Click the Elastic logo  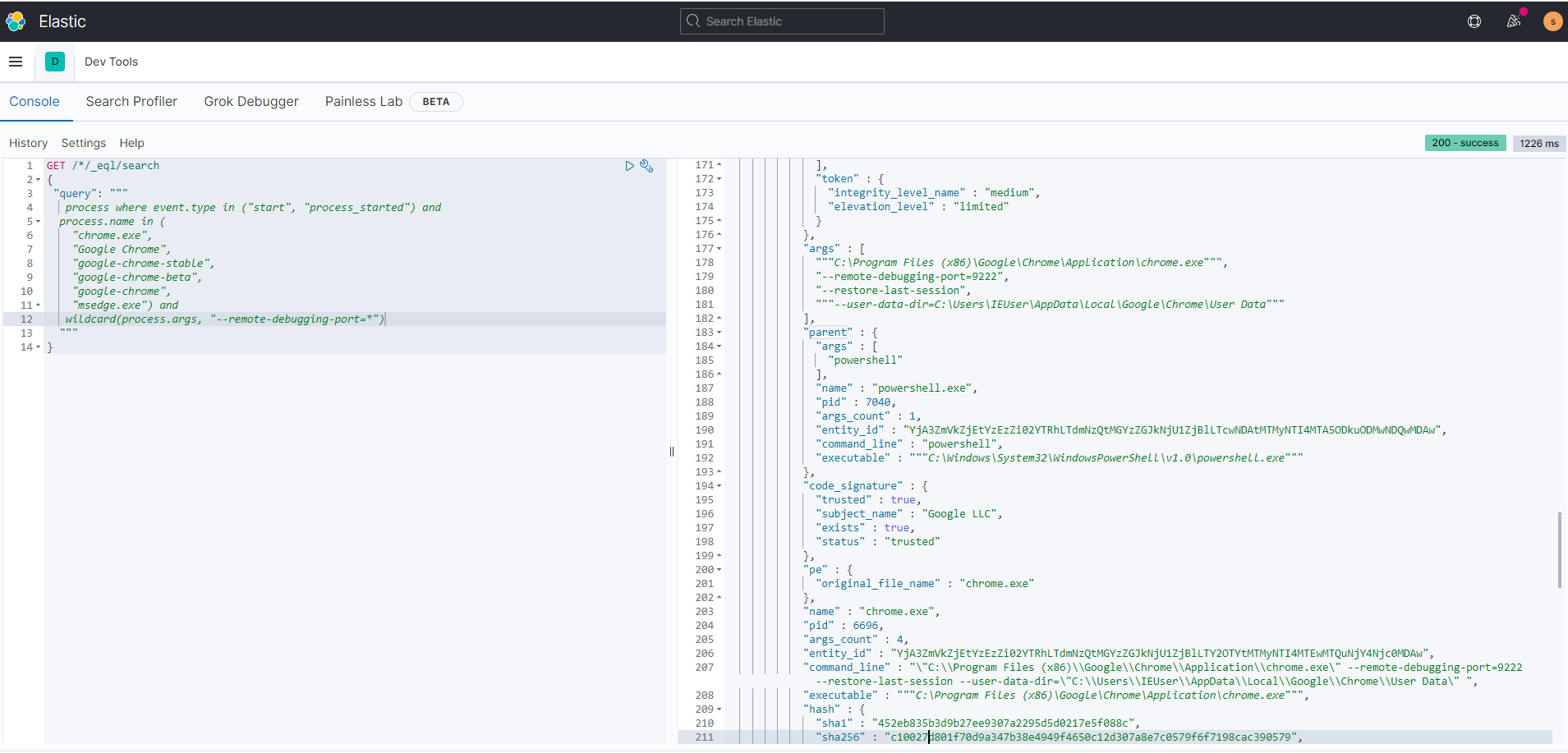(15, 21)
